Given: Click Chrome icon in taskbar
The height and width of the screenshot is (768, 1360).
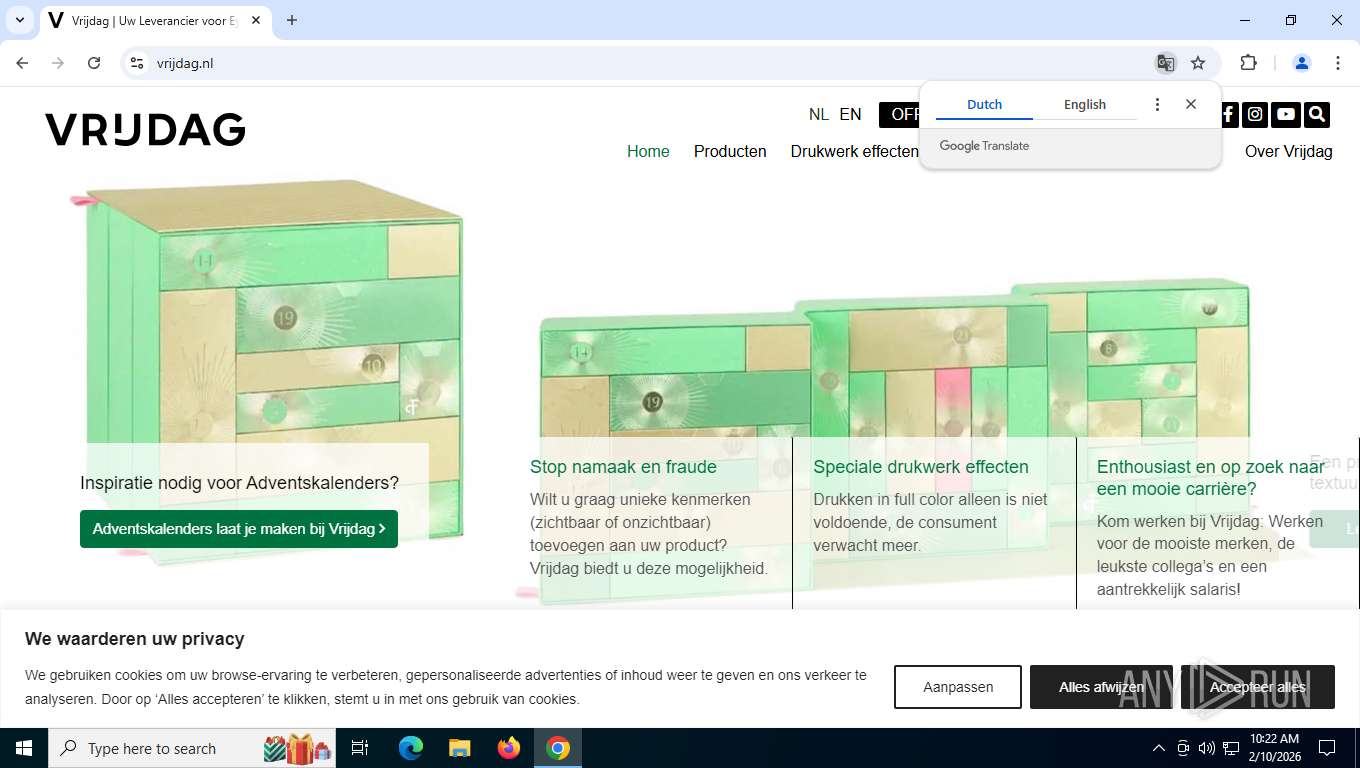Looking at the screenshot, I should click(x=558, y=748).
